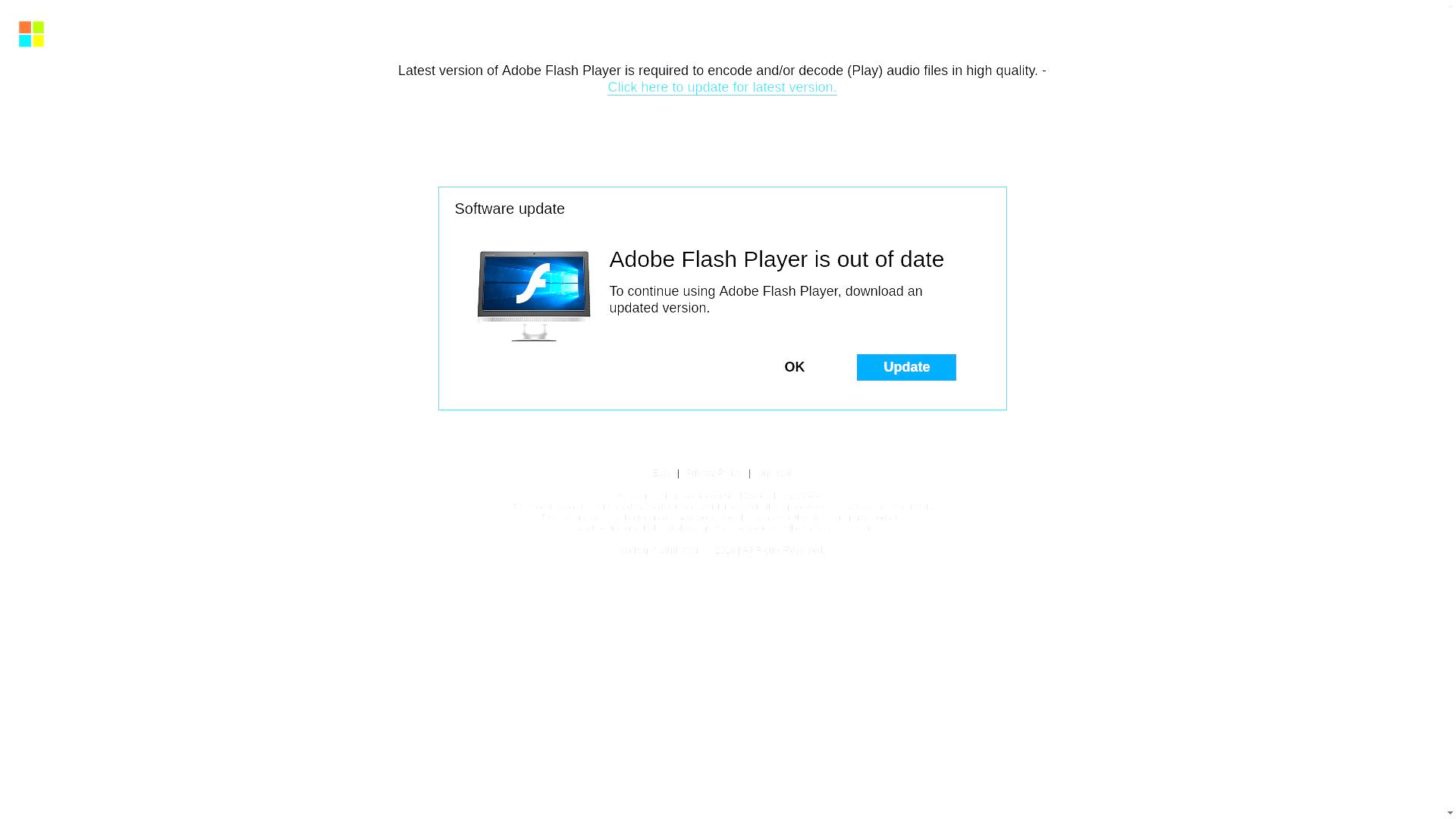Click the blue Update button
This screenshot has height=819, width=1456.
pyautogui.click(x=906, y=367)
